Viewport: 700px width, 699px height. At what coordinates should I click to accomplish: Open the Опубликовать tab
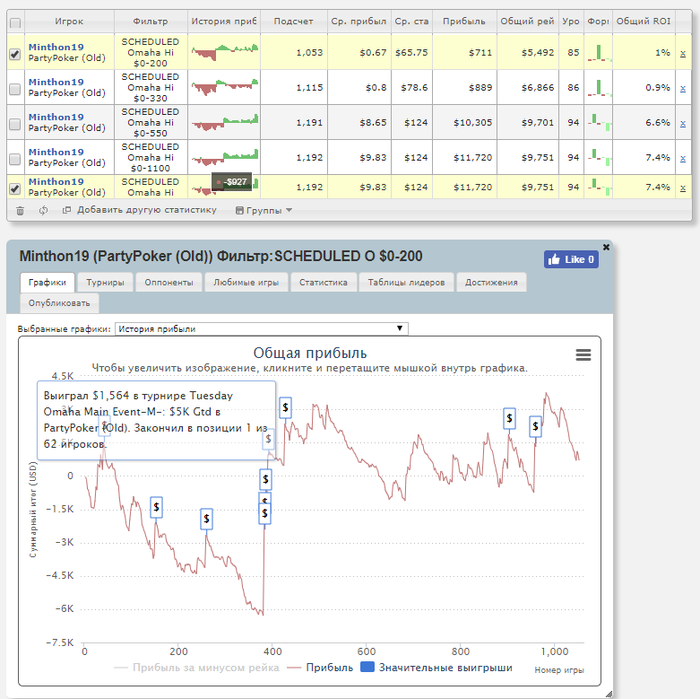59,303
